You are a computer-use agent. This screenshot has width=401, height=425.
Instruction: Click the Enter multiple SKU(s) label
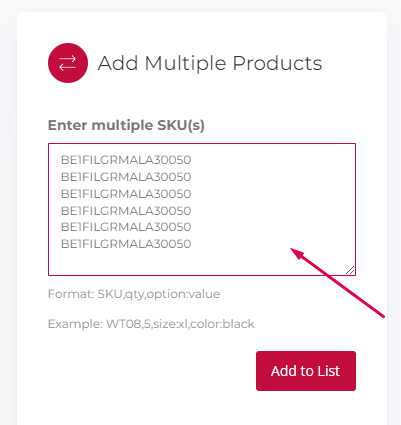(x=126, y=125)
